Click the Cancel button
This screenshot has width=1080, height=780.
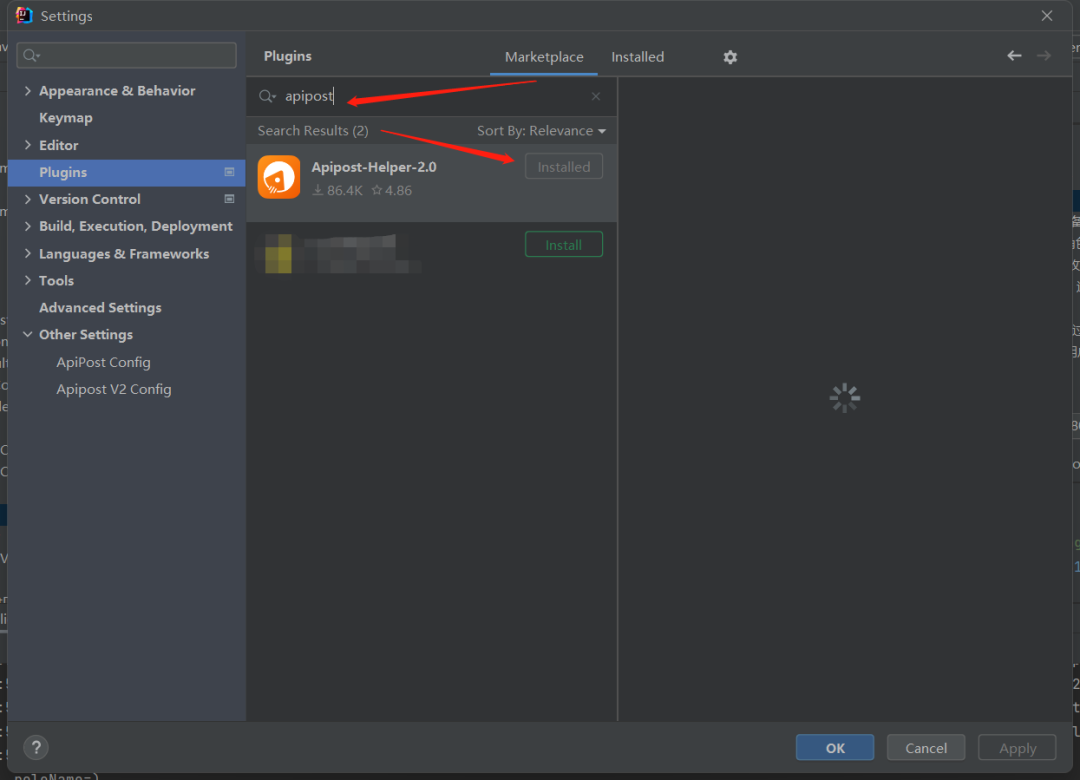pos(926,748)
